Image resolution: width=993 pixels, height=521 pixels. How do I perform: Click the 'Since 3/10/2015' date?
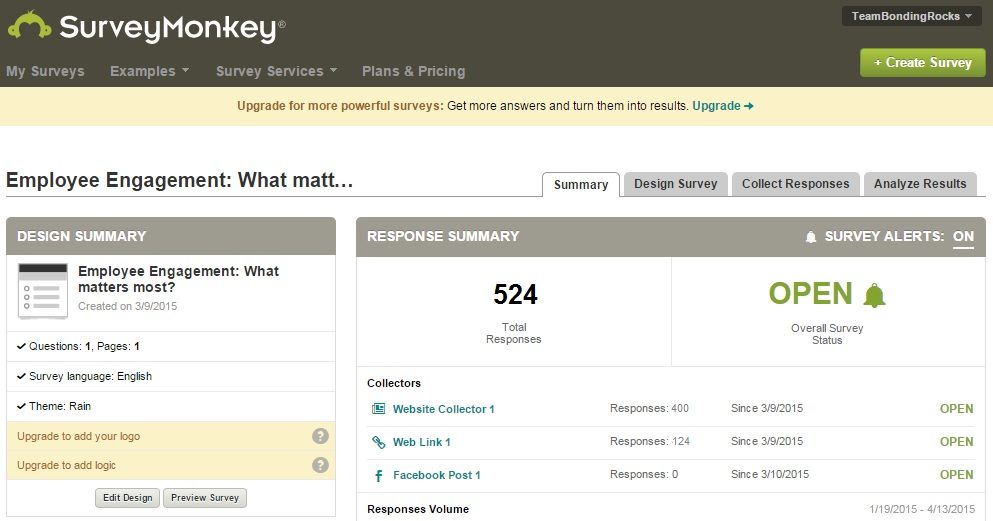click(x=769, y=474)
